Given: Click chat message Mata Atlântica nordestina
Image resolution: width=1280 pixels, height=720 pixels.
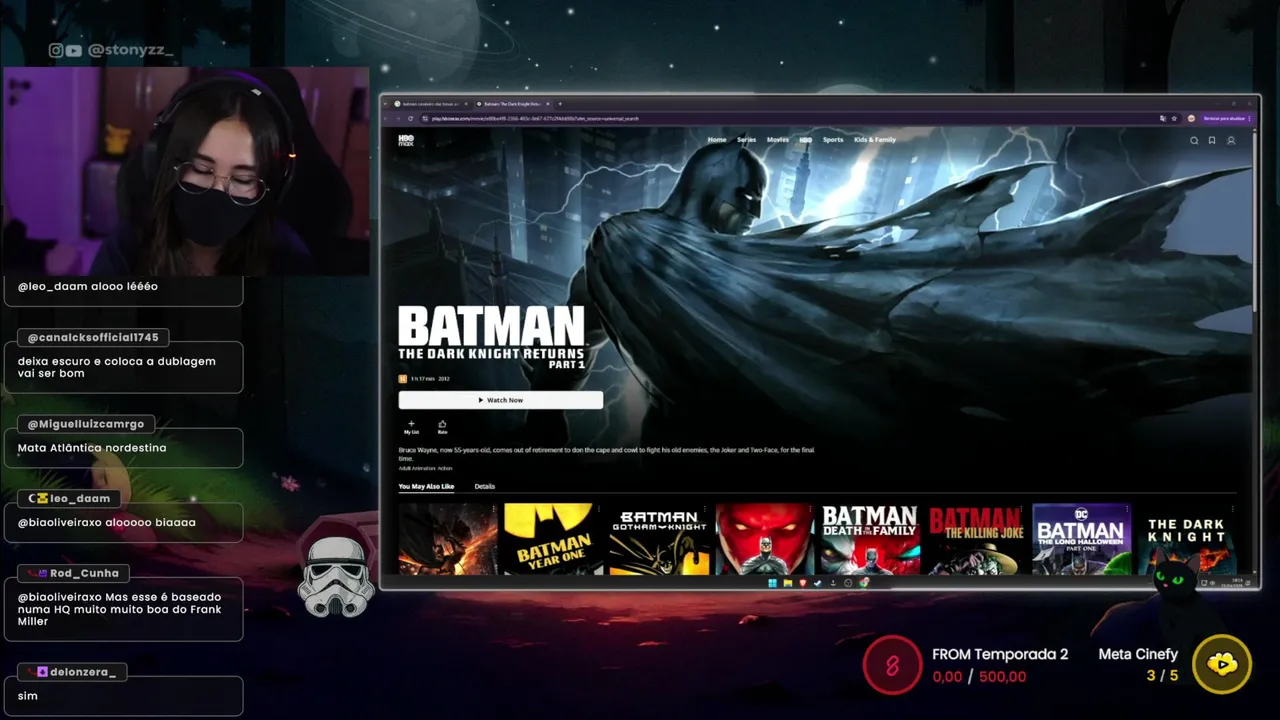Looking at the screenshot, I should tap(92, 448).
